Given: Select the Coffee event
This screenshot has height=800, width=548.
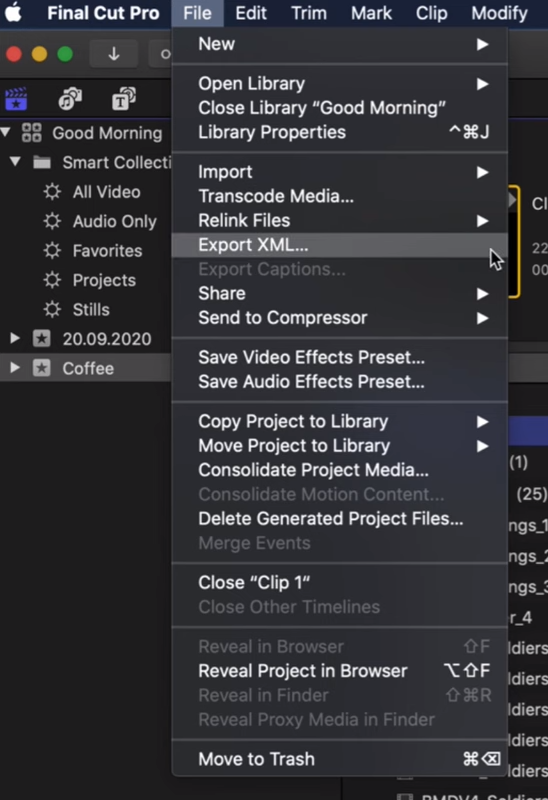Looking at the screenshot, I should point(88,368).
